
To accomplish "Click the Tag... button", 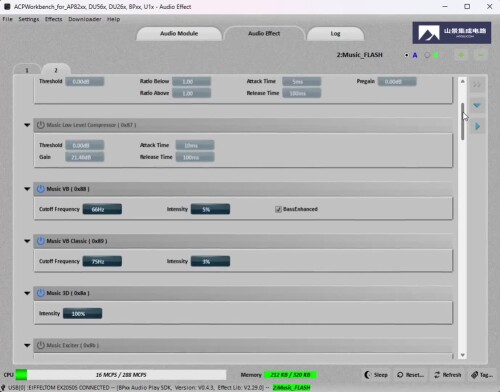I will pos(482,375).
